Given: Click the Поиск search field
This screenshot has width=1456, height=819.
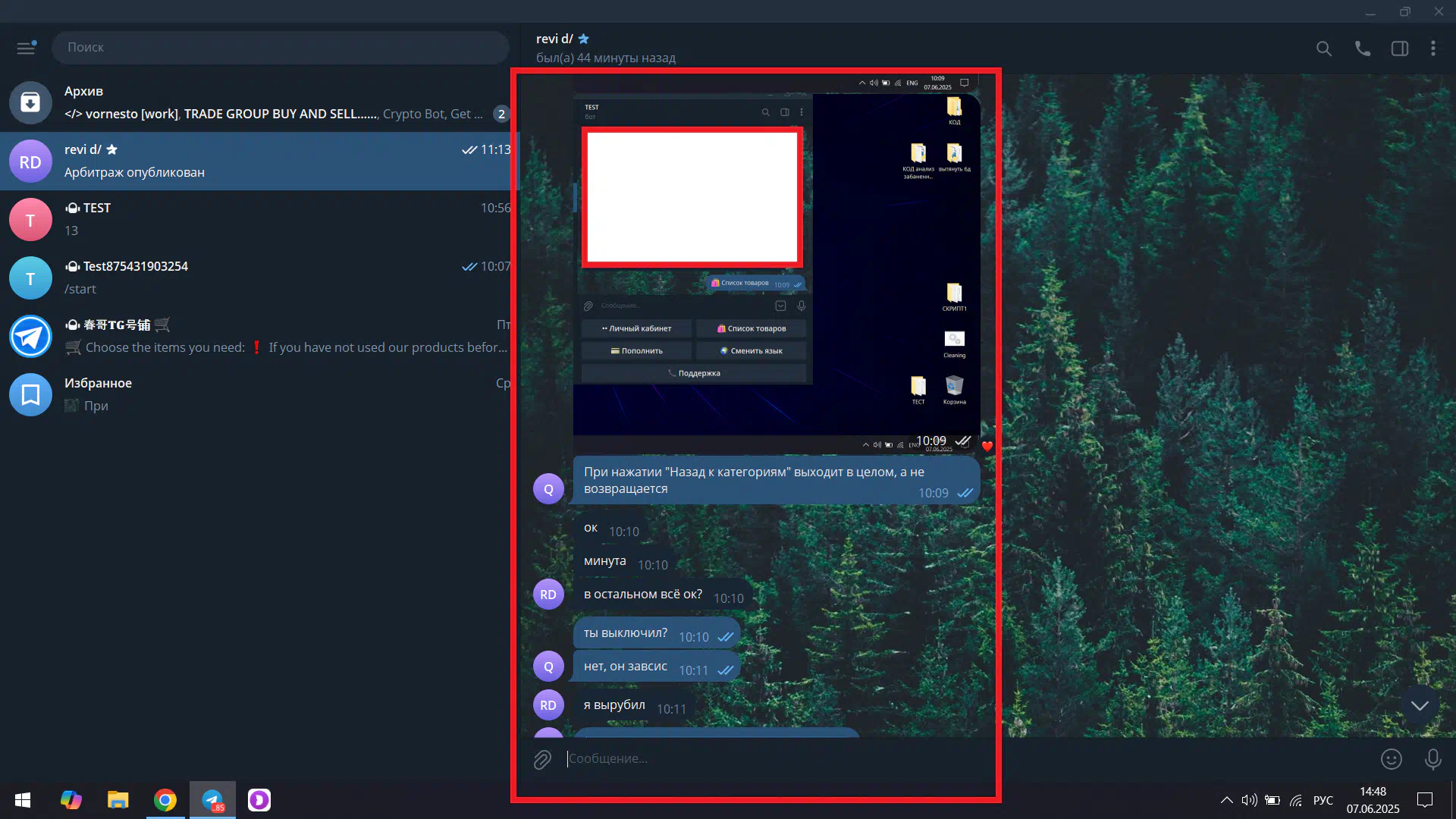Looking at the screenshot, I should tap(280, 47).
